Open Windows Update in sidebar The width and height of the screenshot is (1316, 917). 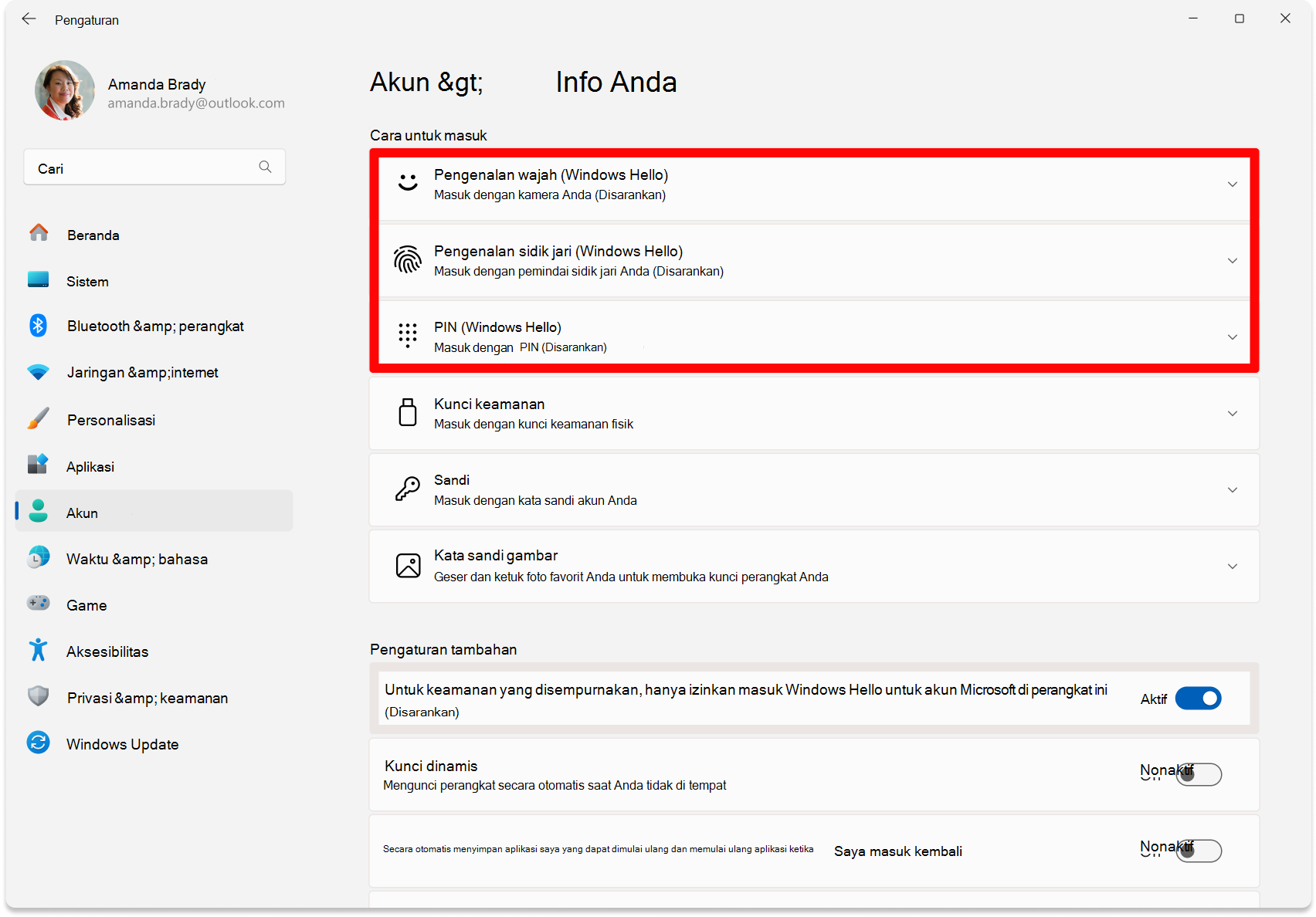(154, 744)
